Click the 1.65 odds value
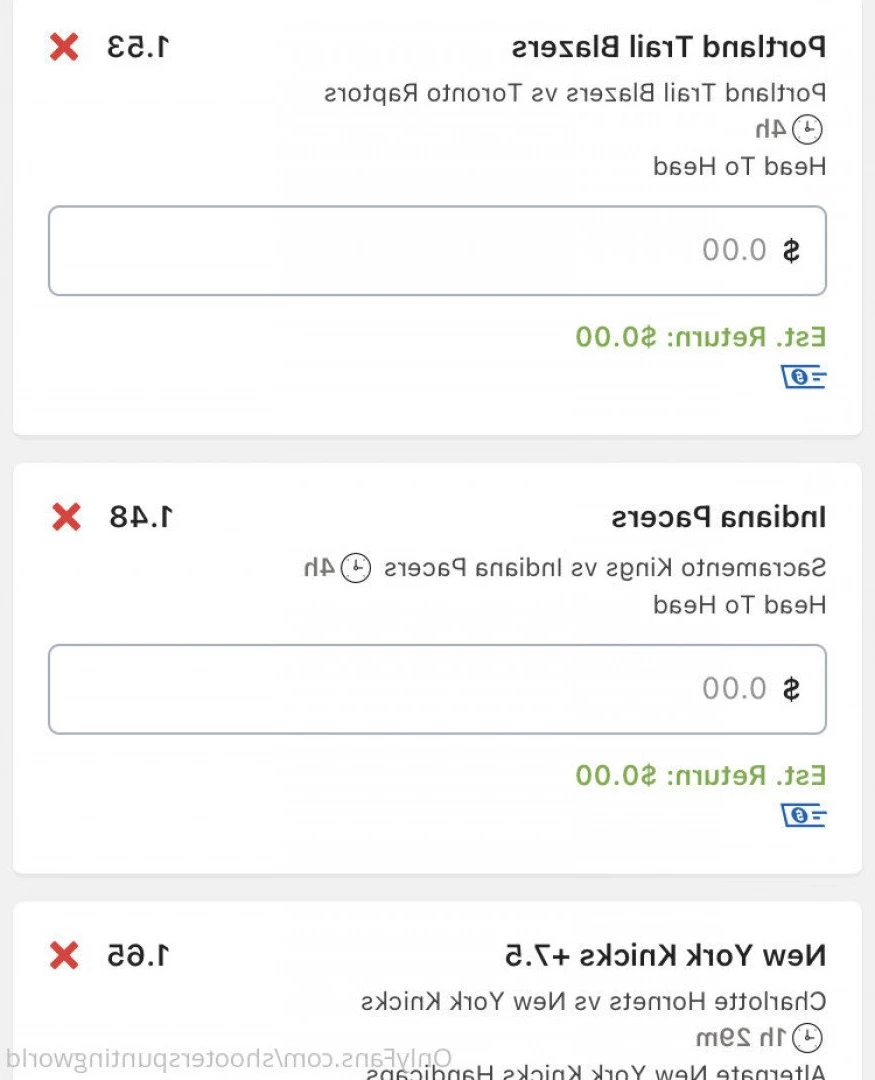Image resolution: width=875 pixels, height=1080 pixels. pyautogui.click(x=138, y=956)
